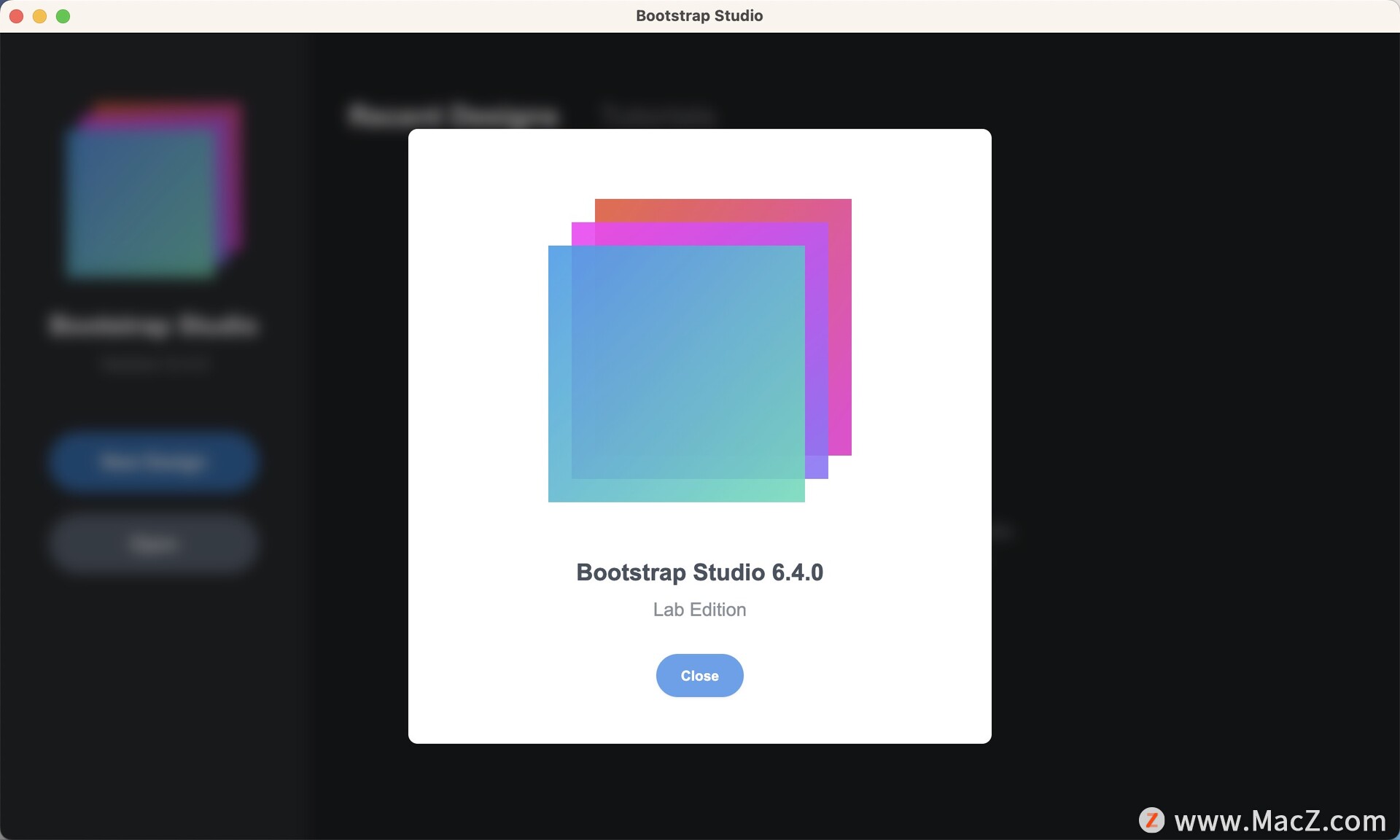Image resolution: width=1400 pixels, height=840 pixels.
Task: Click the version text under the sidebar app name
Action: 153,365
